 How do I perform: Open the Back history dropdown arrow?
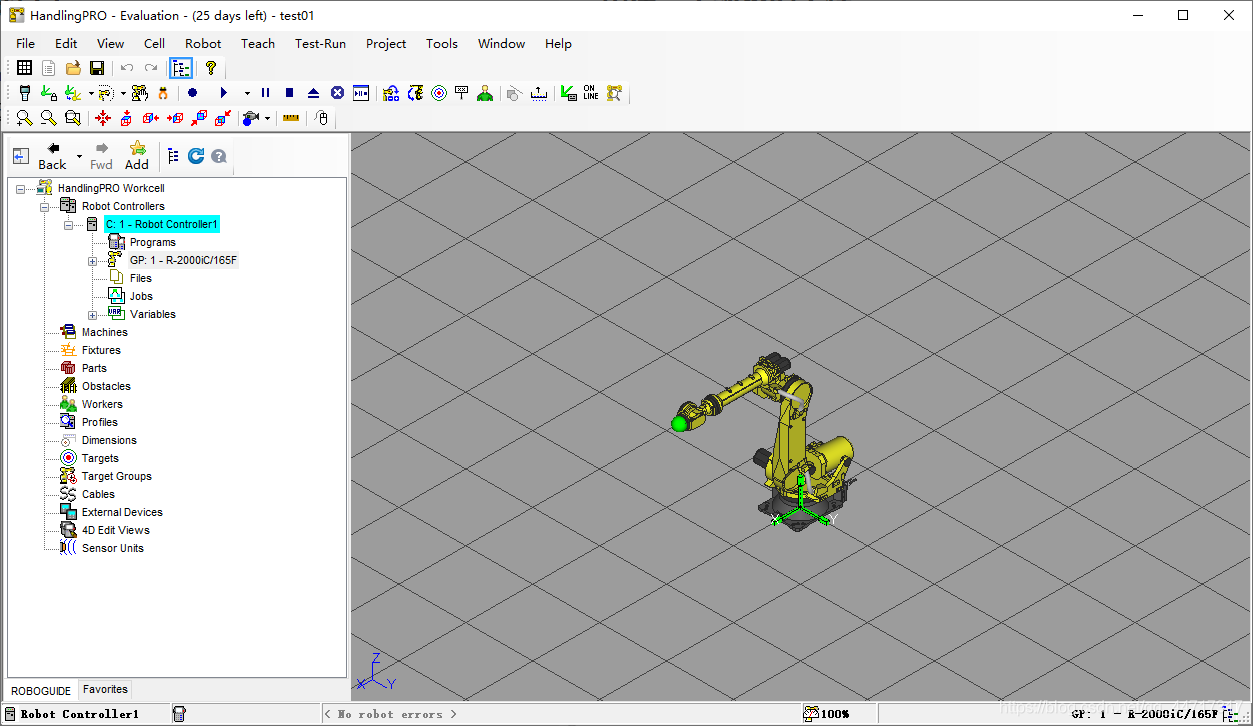pyautogui.click(x=80, y=157)
